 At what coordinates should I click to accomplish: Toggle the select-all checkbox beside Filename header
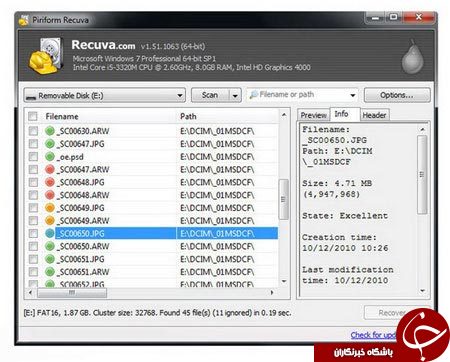tap(33, 116)
